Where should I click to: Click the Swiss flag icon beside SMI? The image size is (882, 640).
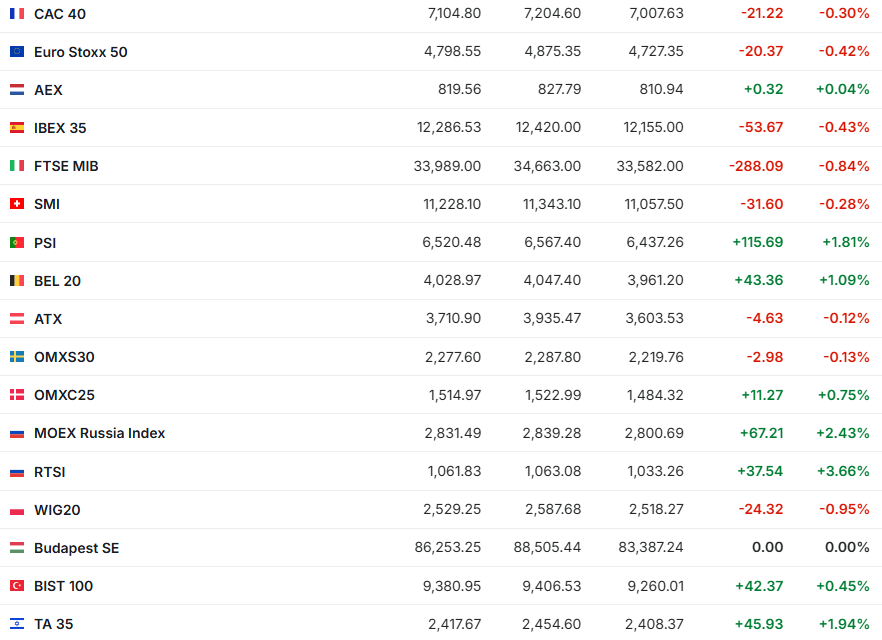click(17, 204)
